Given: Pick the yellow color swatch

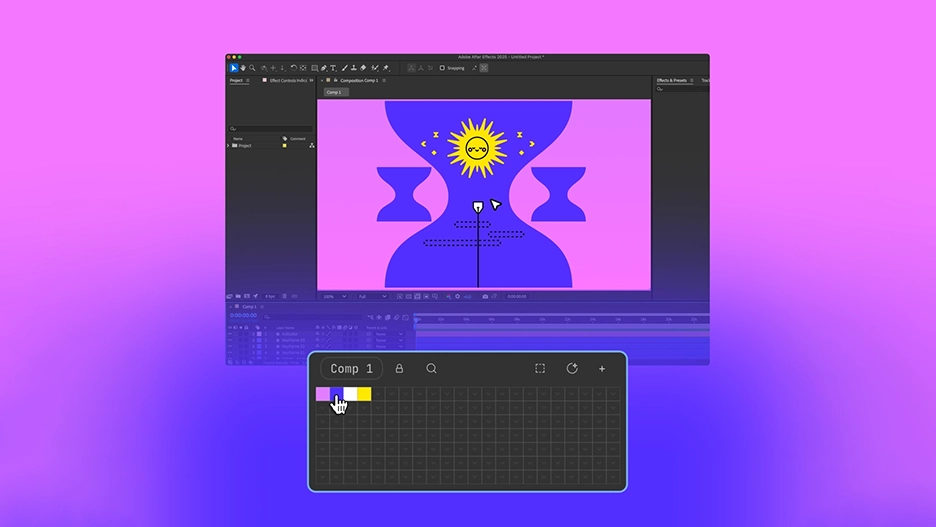Looking at the screenshot, I should 364,394.
